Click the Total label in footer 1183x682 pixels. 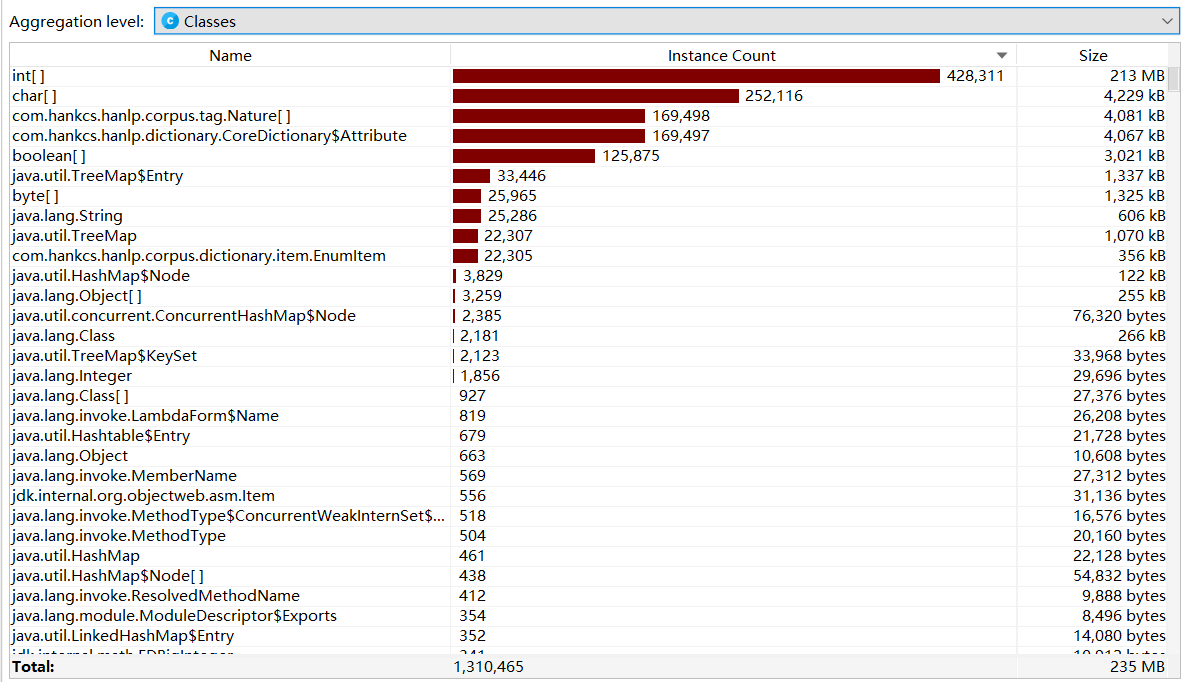(x=33, y=667)
